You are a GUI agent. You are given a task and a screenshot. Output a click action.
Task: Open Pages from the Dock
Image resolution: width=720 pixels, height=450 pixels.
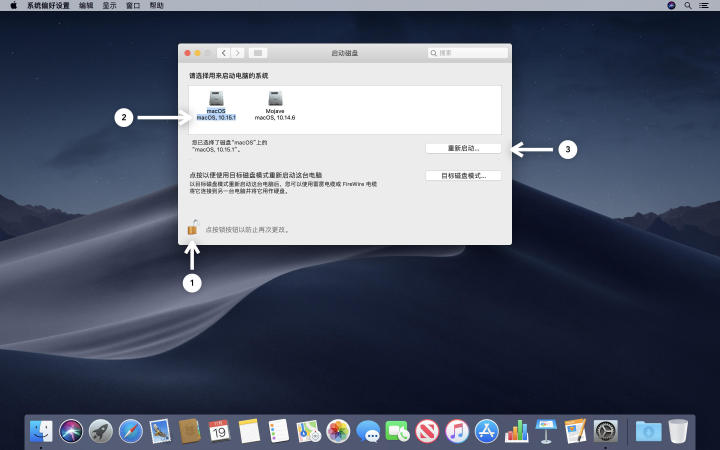pyautogui.click(x=576, y=431)
